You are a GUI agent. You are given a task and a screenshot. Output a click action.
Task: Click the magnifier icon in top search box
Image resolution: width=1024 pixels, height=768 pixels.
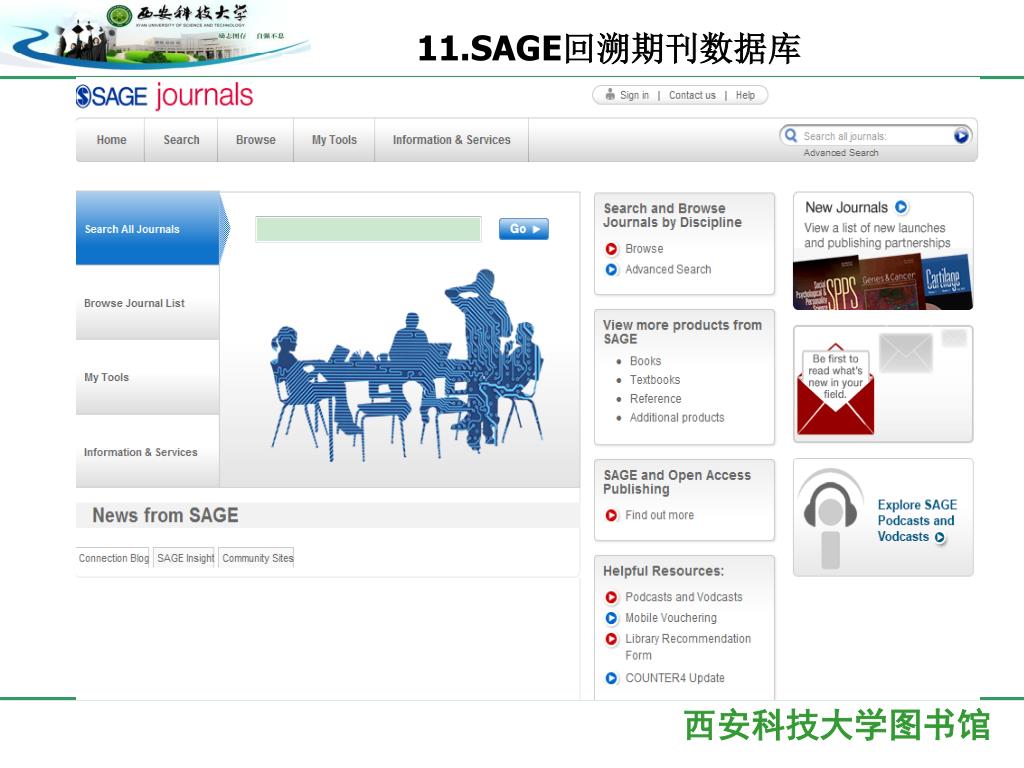point(791,135)
